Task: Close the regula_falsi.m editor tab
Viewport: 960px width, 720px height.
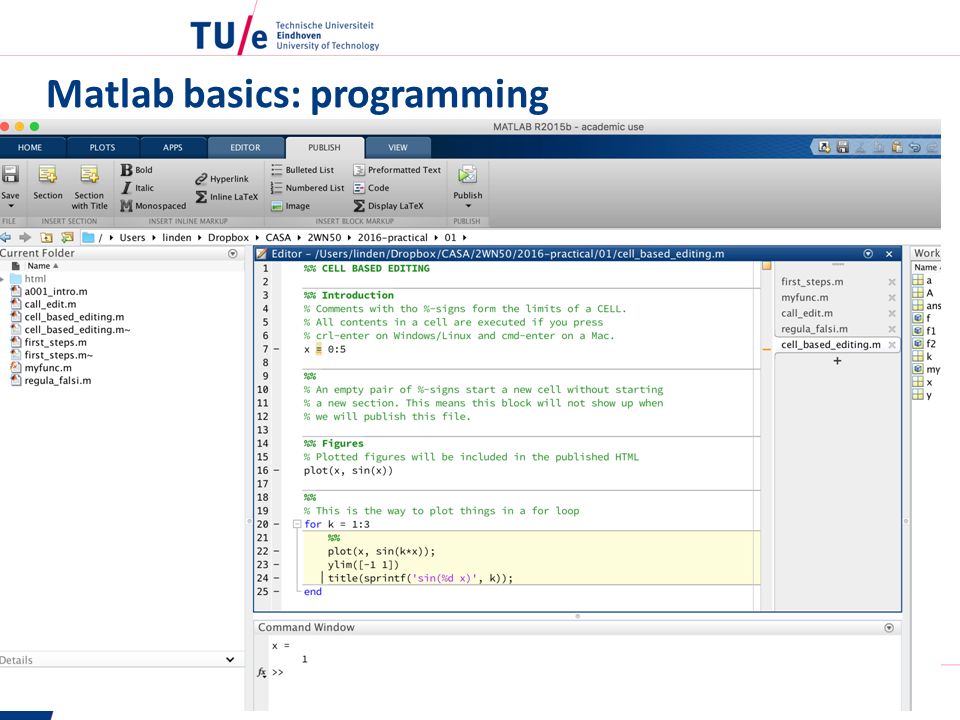Action: 892,329
